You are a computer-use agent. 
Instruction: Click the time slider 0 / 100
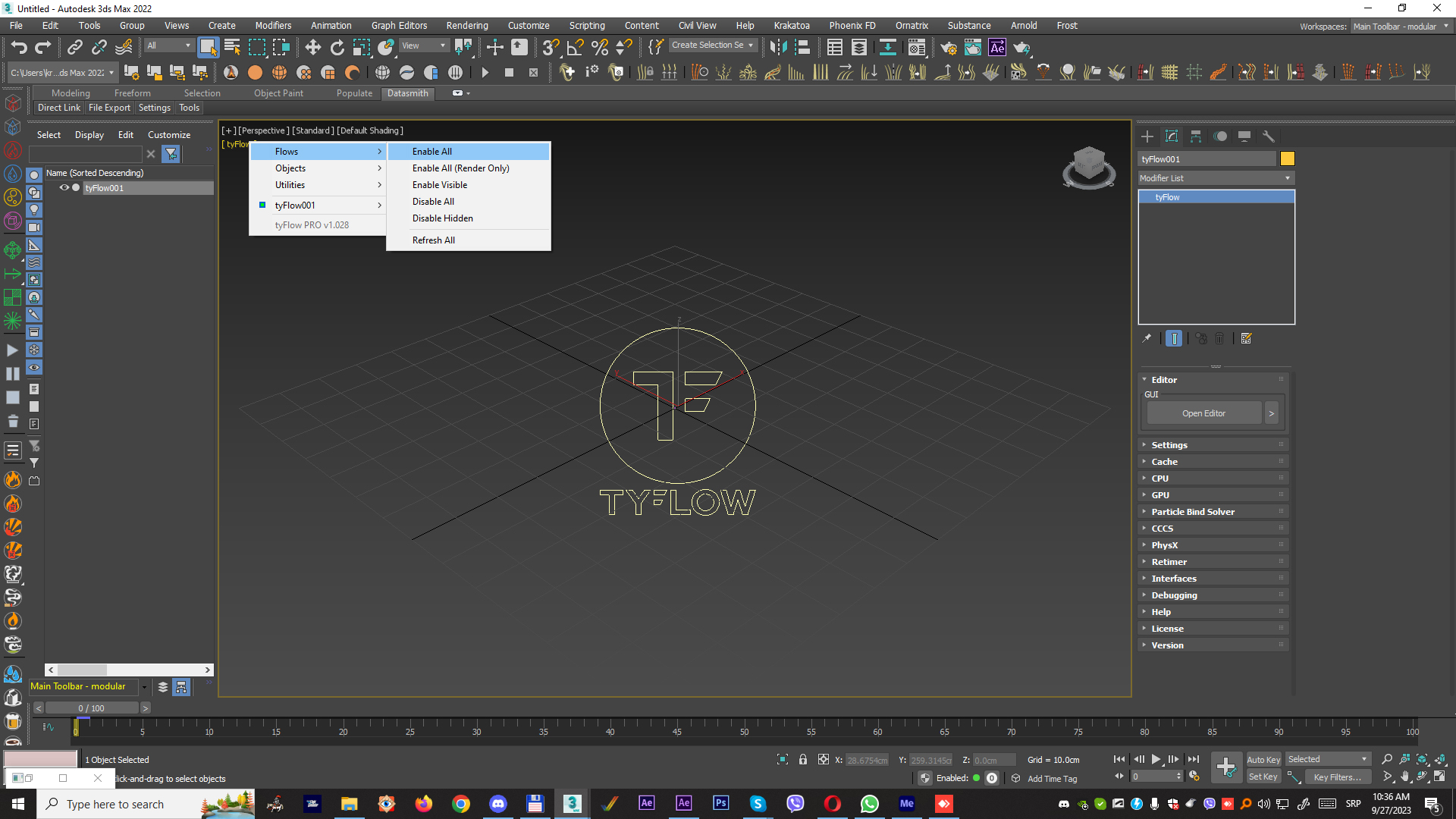92,708
